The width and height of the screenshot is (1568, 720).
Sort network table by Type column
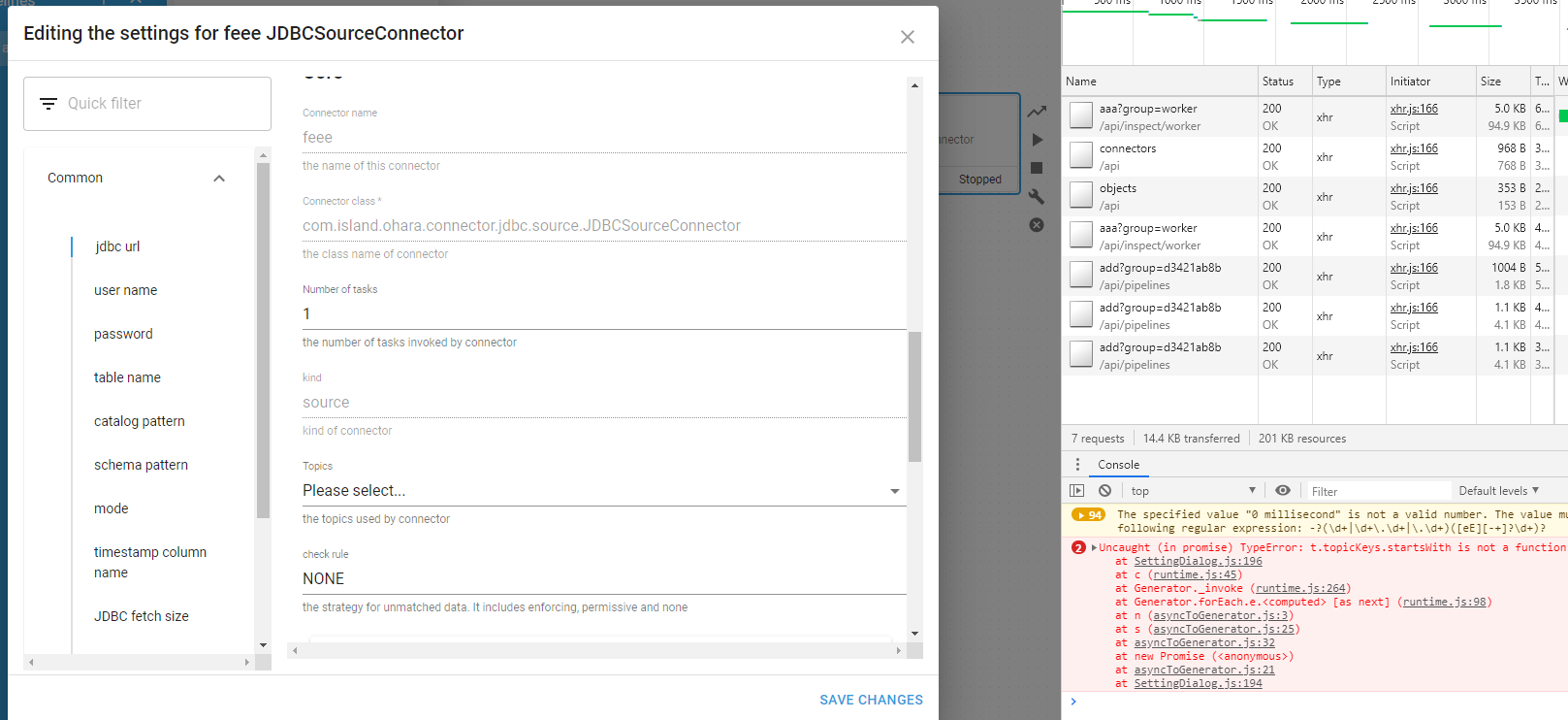[x=1349, y=82]
